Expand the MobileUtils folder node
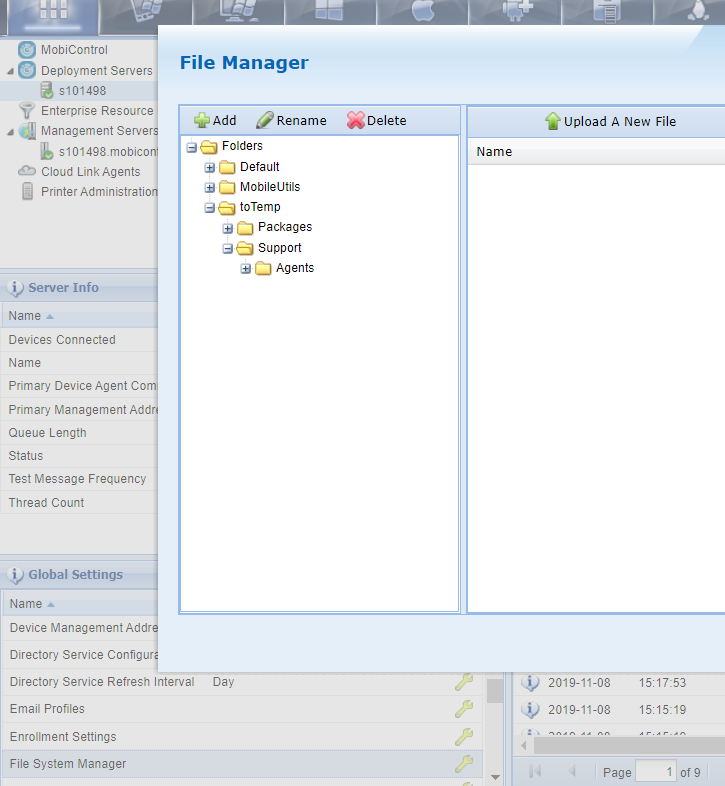The width and height of the screenshot is (725, 786). point(210,188)
